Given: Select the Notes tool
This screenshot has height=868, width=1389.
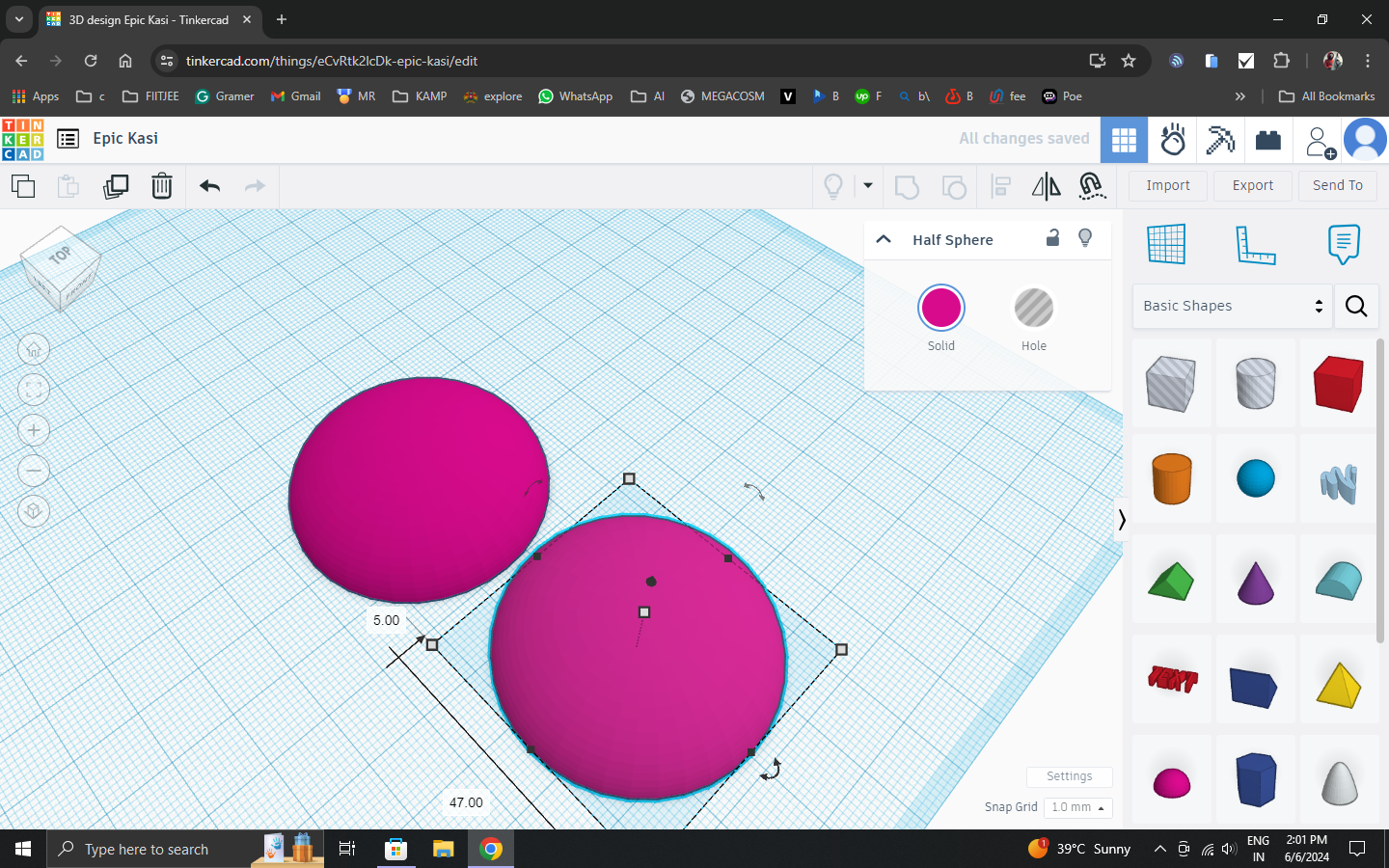Looking at the screenshot, I should tap(1344, 244).
